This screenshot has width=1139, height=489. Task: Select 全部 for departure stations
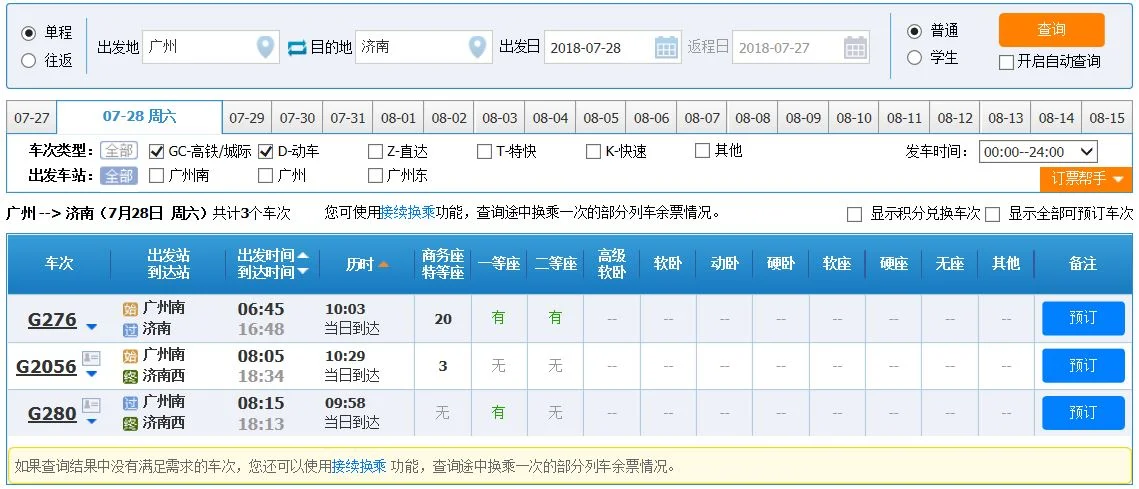(118, 175)
